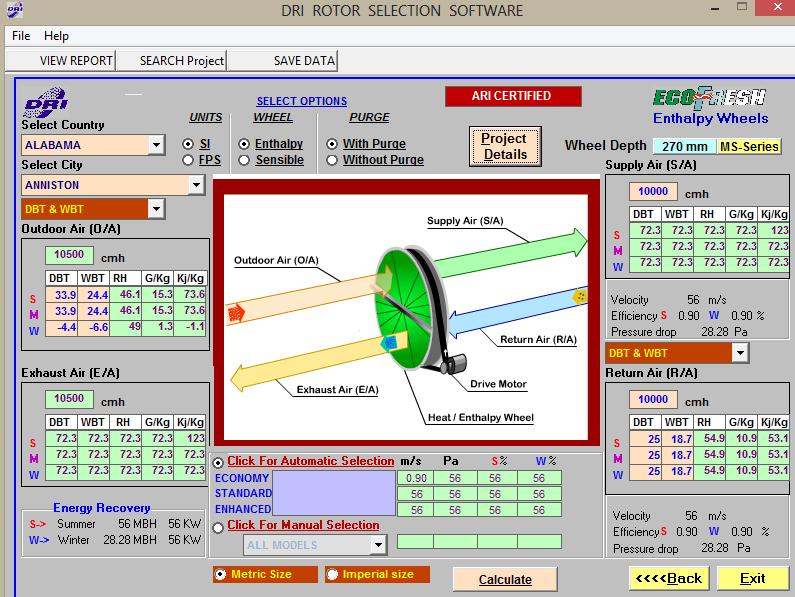Minimize the DRI Rotor Selection window
The image size is (795, 597).
pyautogui.click(x=715, y=9)
